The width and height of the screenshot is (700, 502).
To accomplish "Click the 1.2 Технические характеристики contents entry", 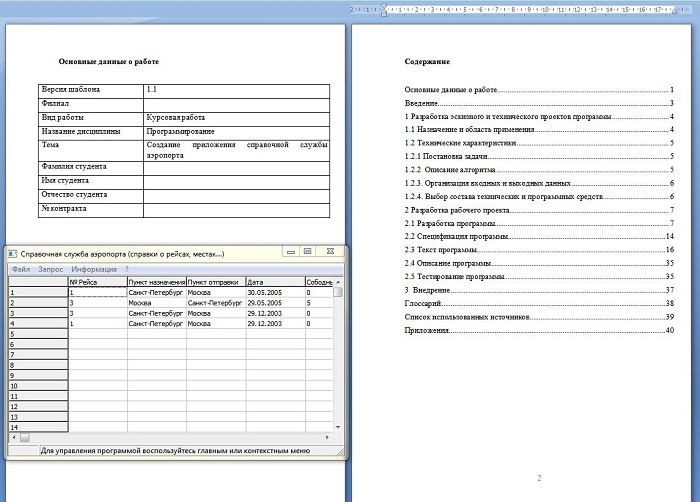I will (539, 143).
